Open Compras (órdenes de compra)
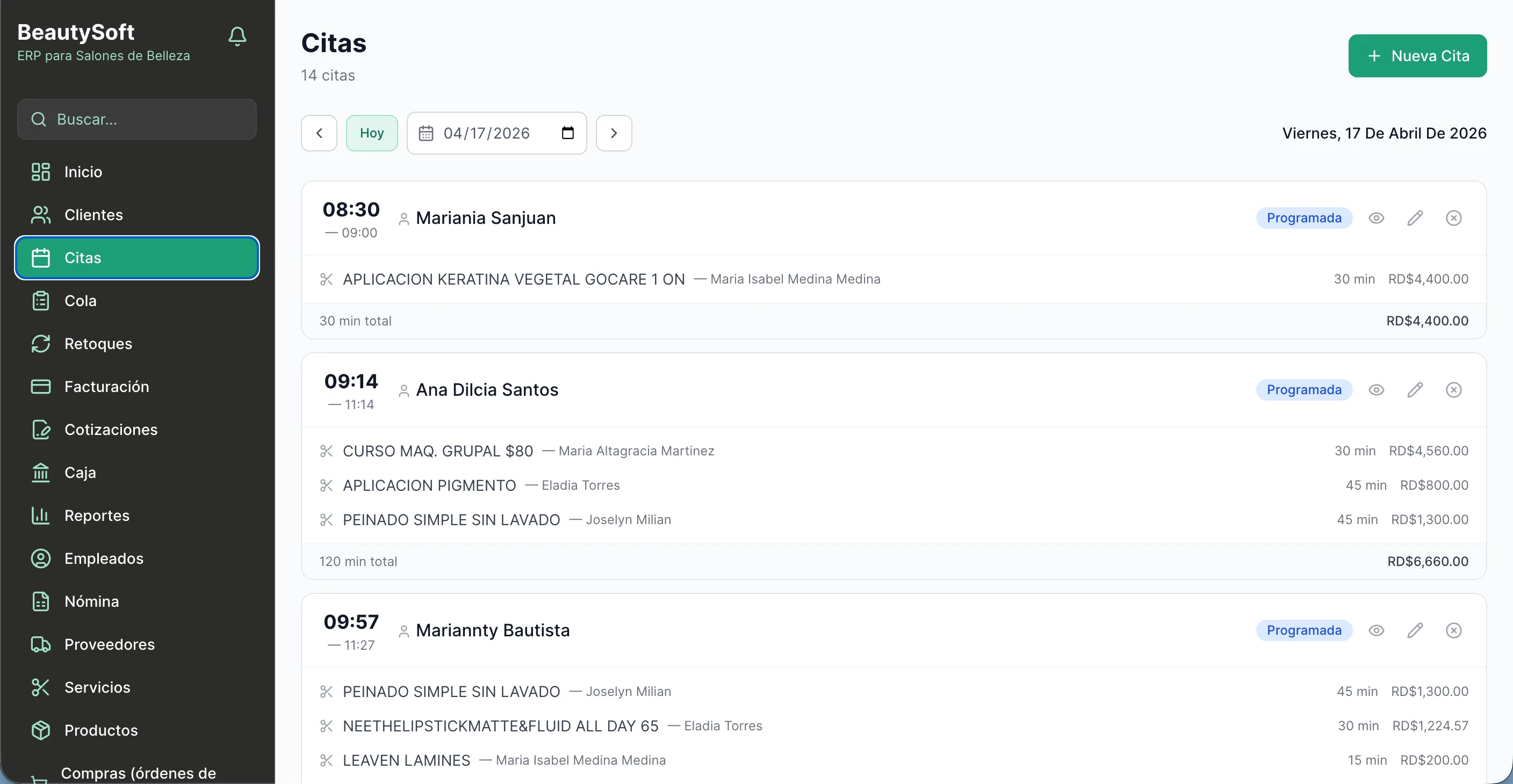 pyautogui.click(x=138, y=773)
